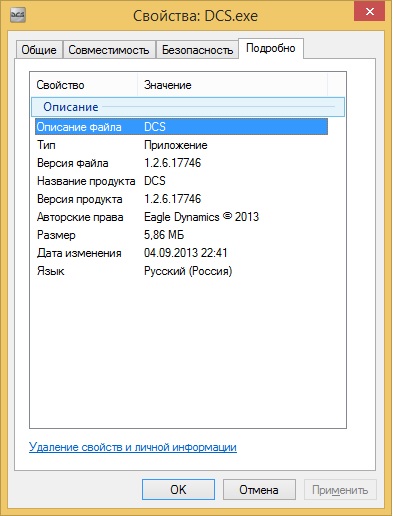Viewport: 393px width, 516px height.
Task: Click the value Приложение
Action: (176, 145)
